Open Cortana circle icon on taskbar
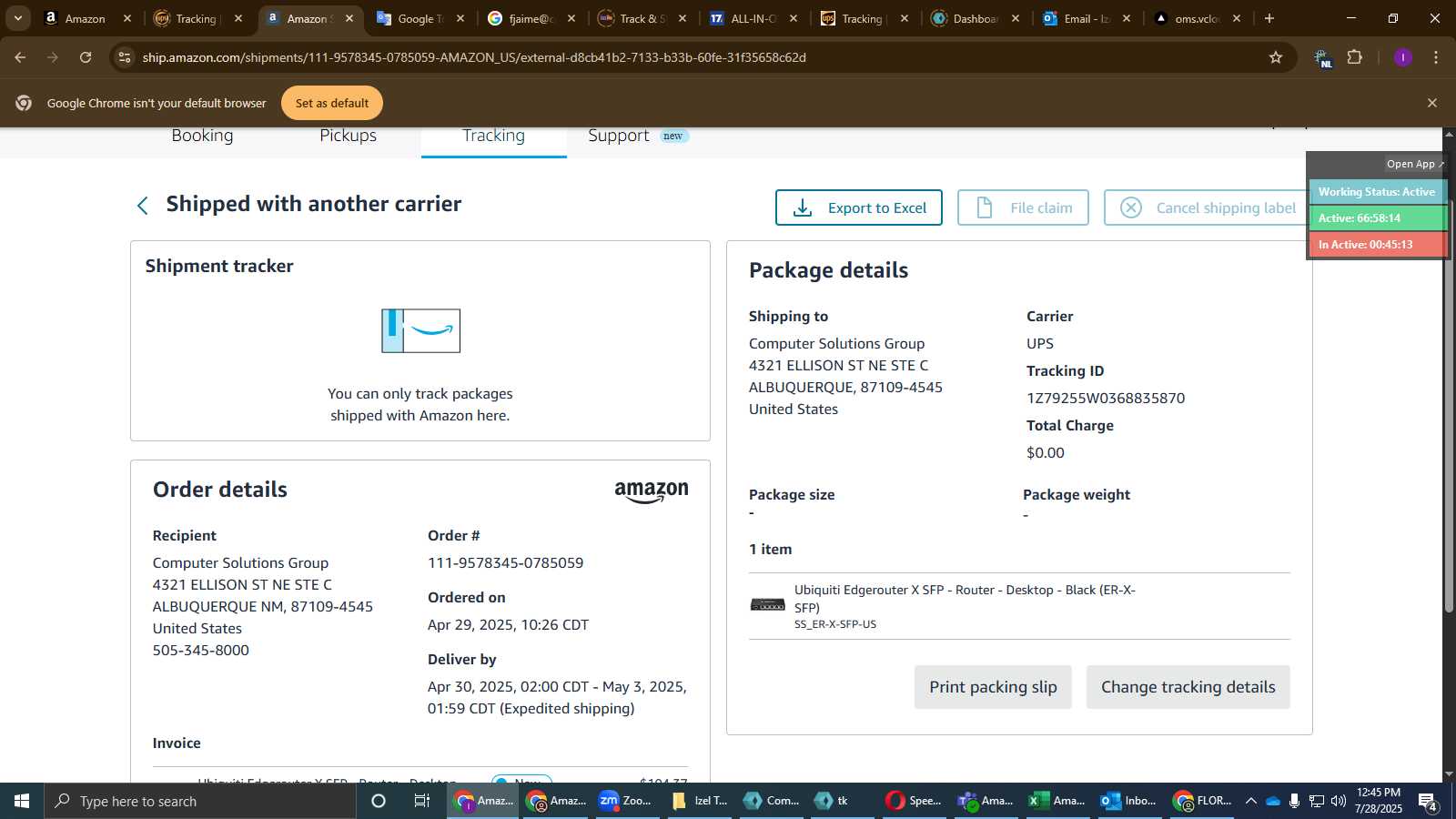The image size is (1456, 819). tap(379, 801)
